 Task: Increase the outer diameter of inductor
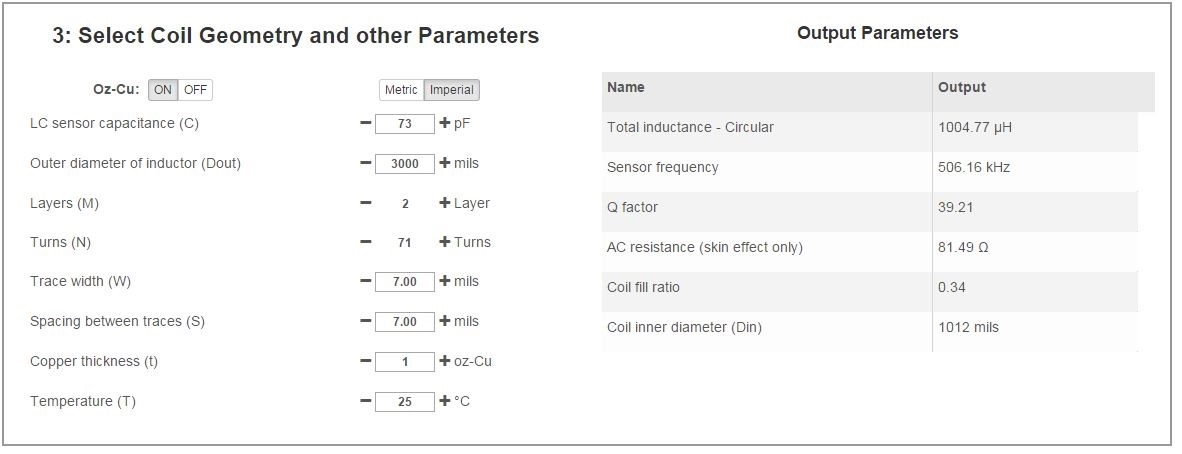[x=445, y=163]
